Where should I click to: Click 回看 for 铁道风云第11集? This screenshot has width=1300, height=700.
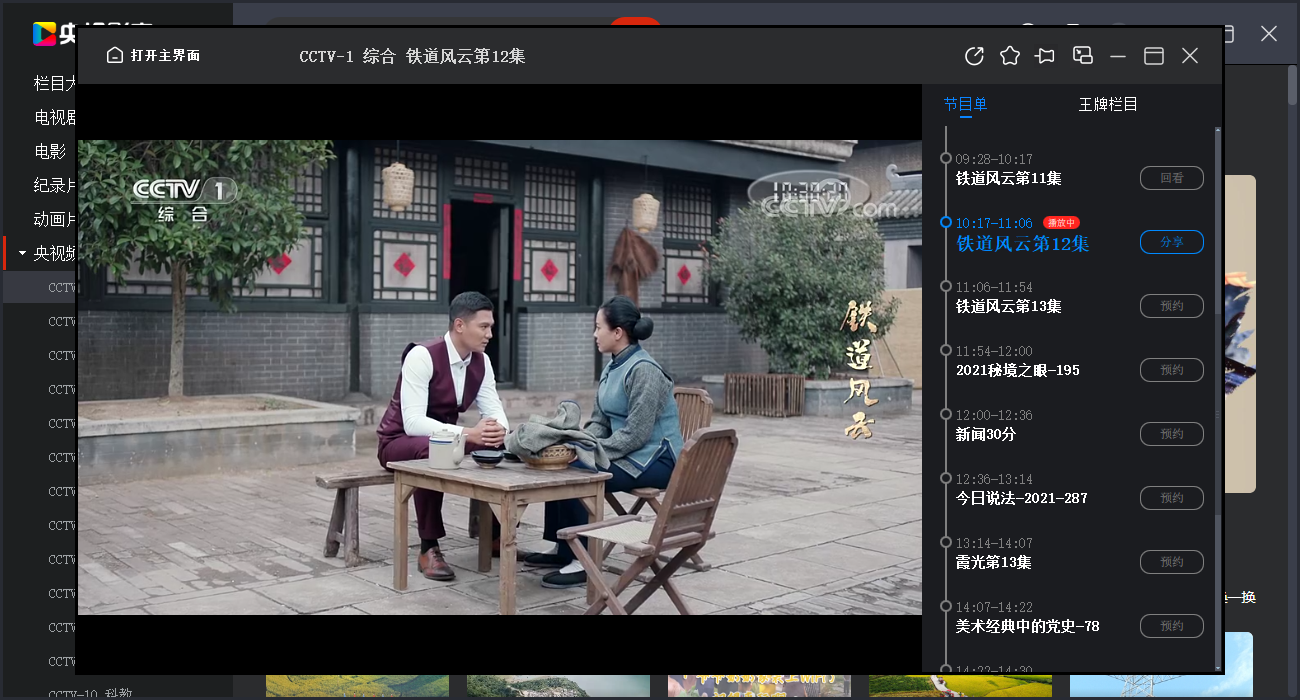[x=1172, y=178]
